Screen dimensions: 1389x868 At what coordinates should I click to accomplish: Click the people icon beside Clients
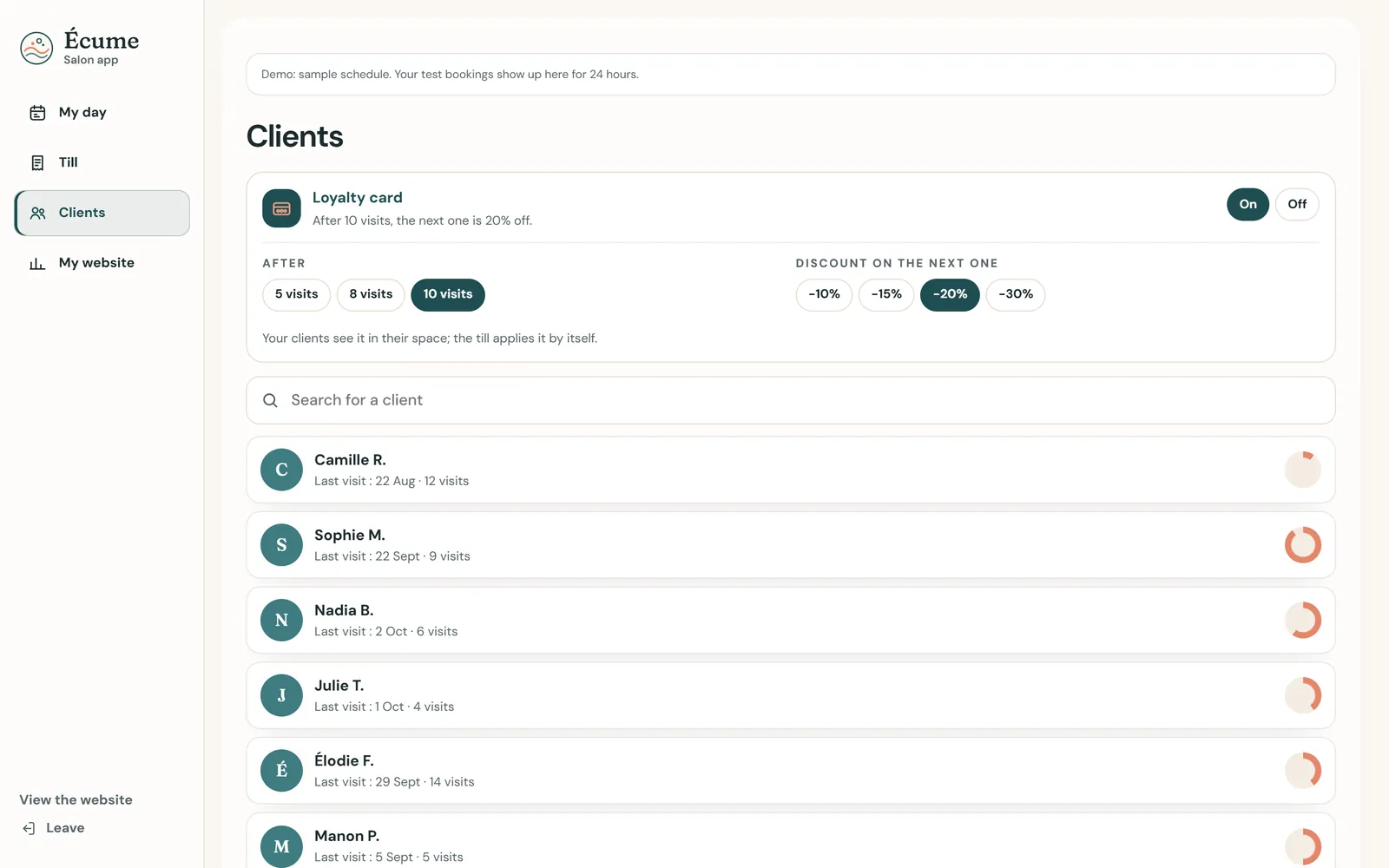pyautogui.click(x=37, y=213)
